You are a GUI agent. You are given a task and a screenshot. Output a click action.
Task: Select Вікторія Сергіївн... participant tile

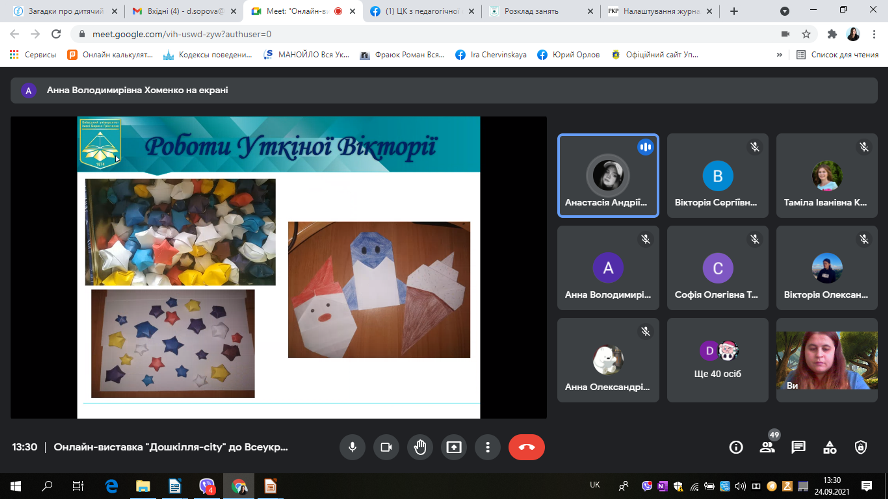(x=718, y=176)
